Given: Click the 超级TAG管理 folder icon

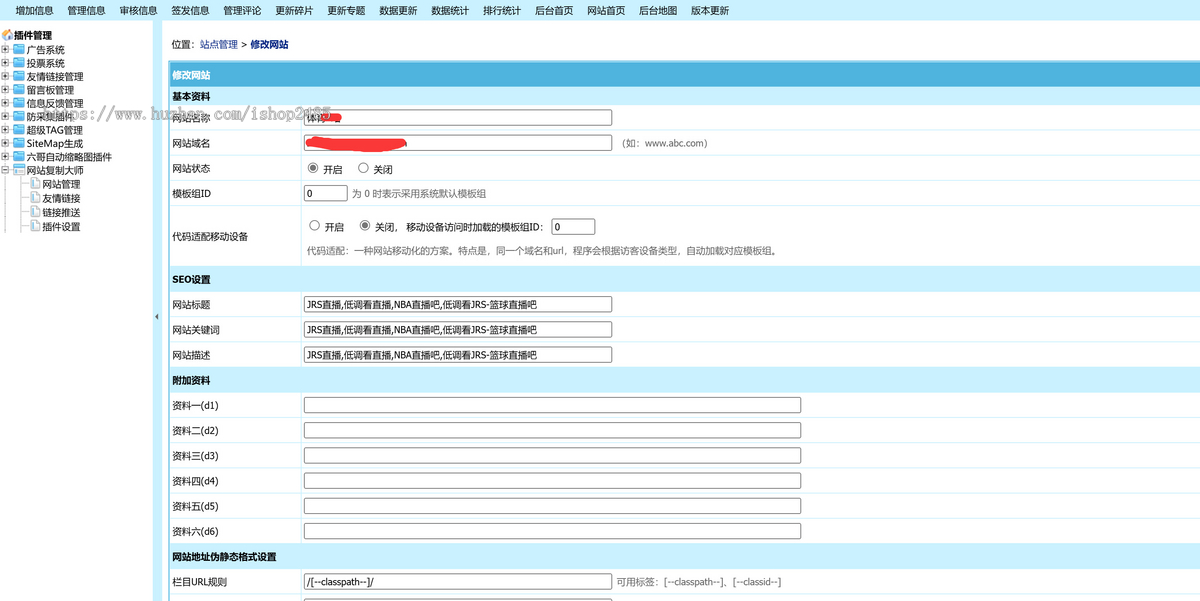Looking at the screenshot, I should [19, 130].
